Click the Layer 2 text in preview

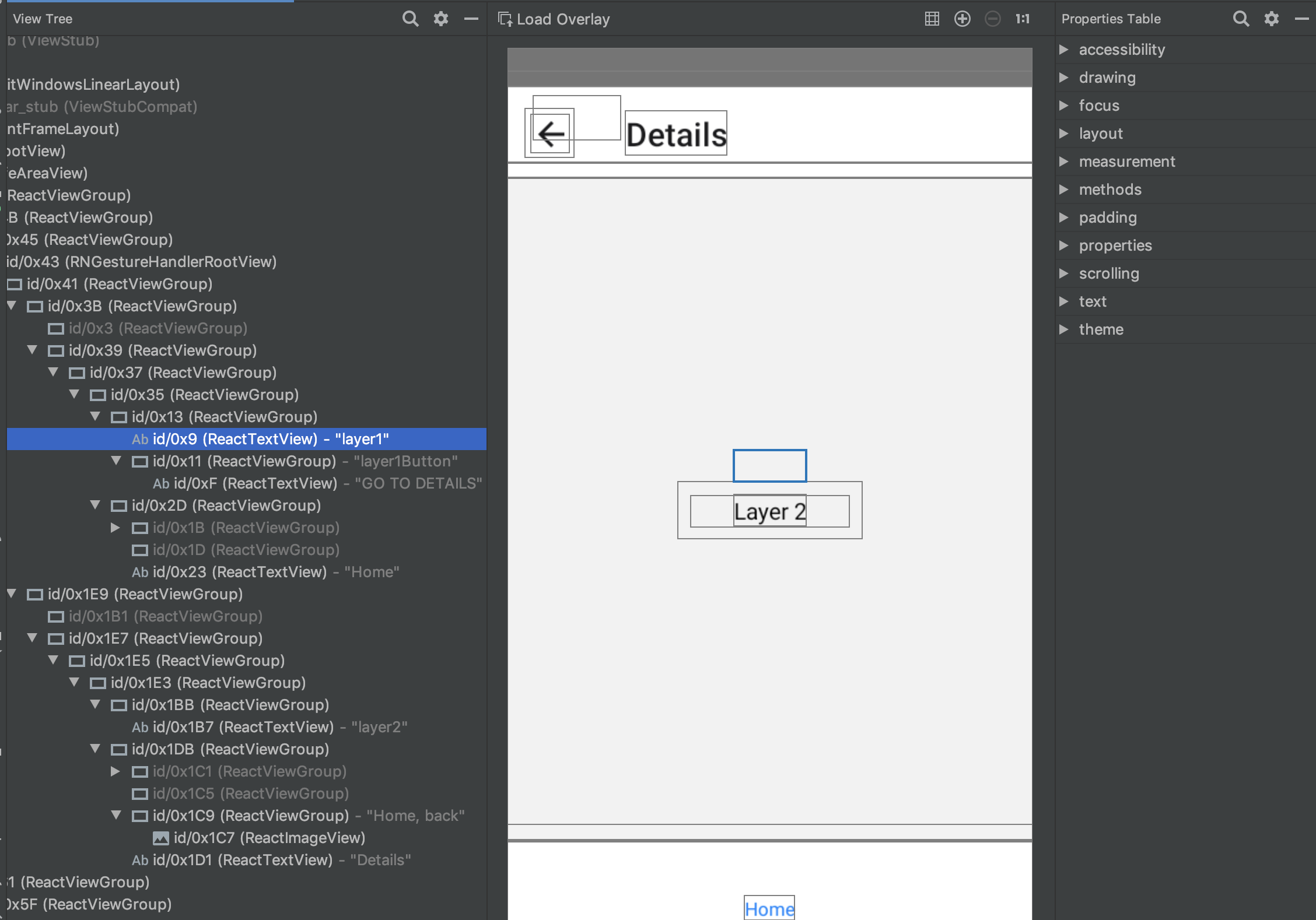769,511
